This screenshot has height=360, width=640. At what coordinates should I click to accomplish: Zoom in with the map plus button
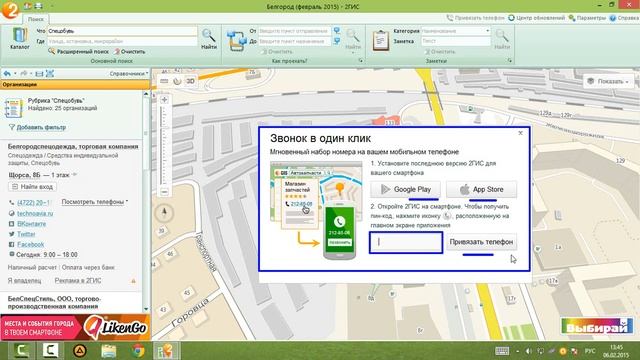(x=164, y=100)
